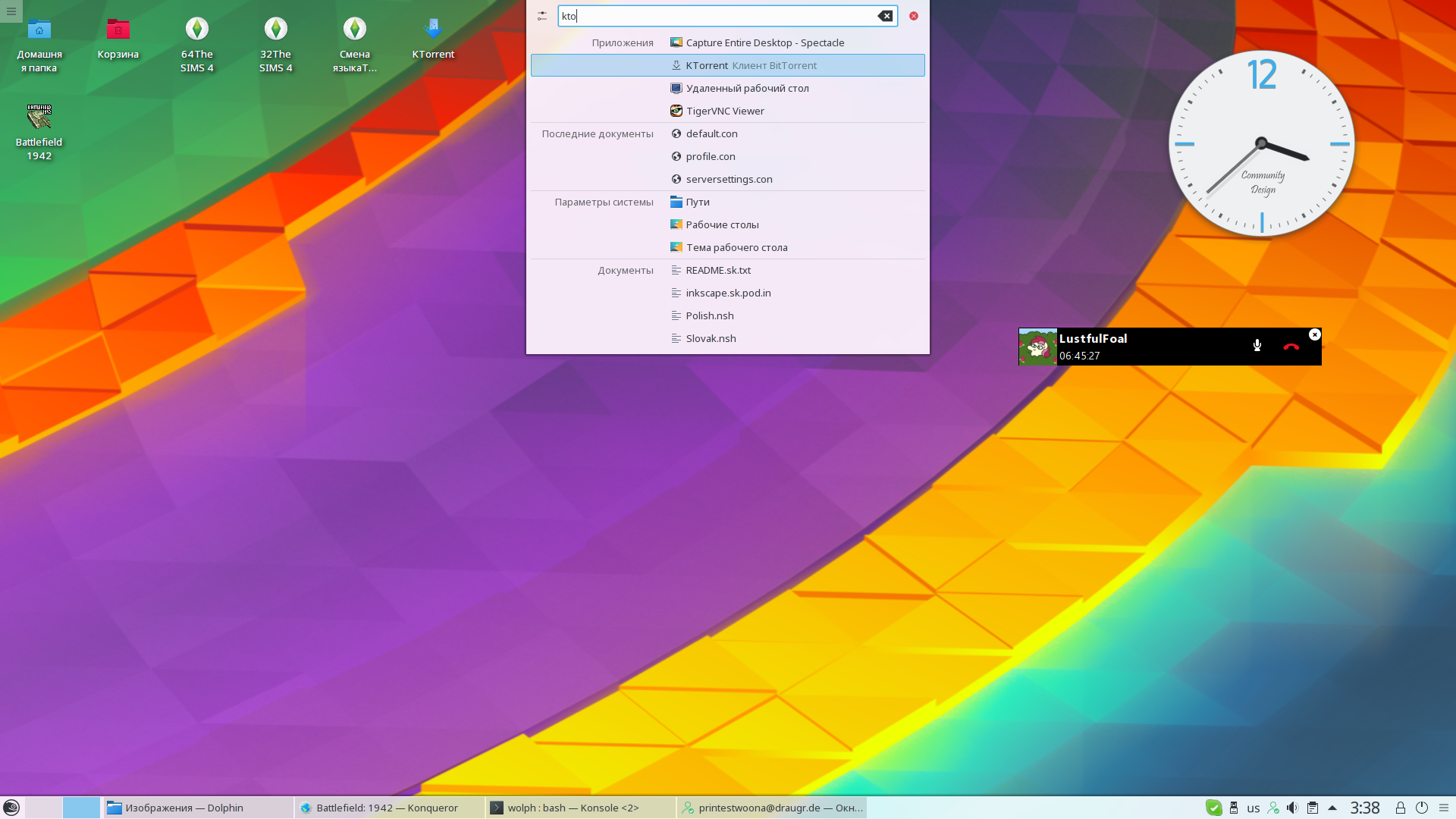
Task: Switch to wolph : bash — Konsole taskbar window
Action: (x=581, y=808)
